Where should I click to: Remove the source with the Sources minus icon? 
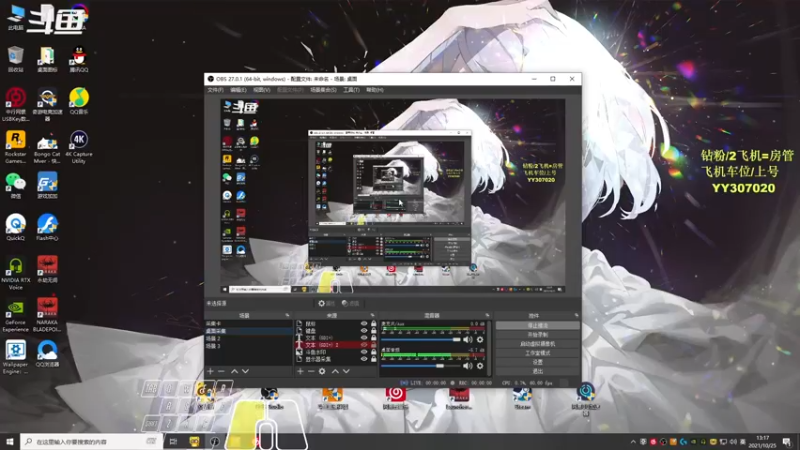pyautogui.click(x=311, y=371)
